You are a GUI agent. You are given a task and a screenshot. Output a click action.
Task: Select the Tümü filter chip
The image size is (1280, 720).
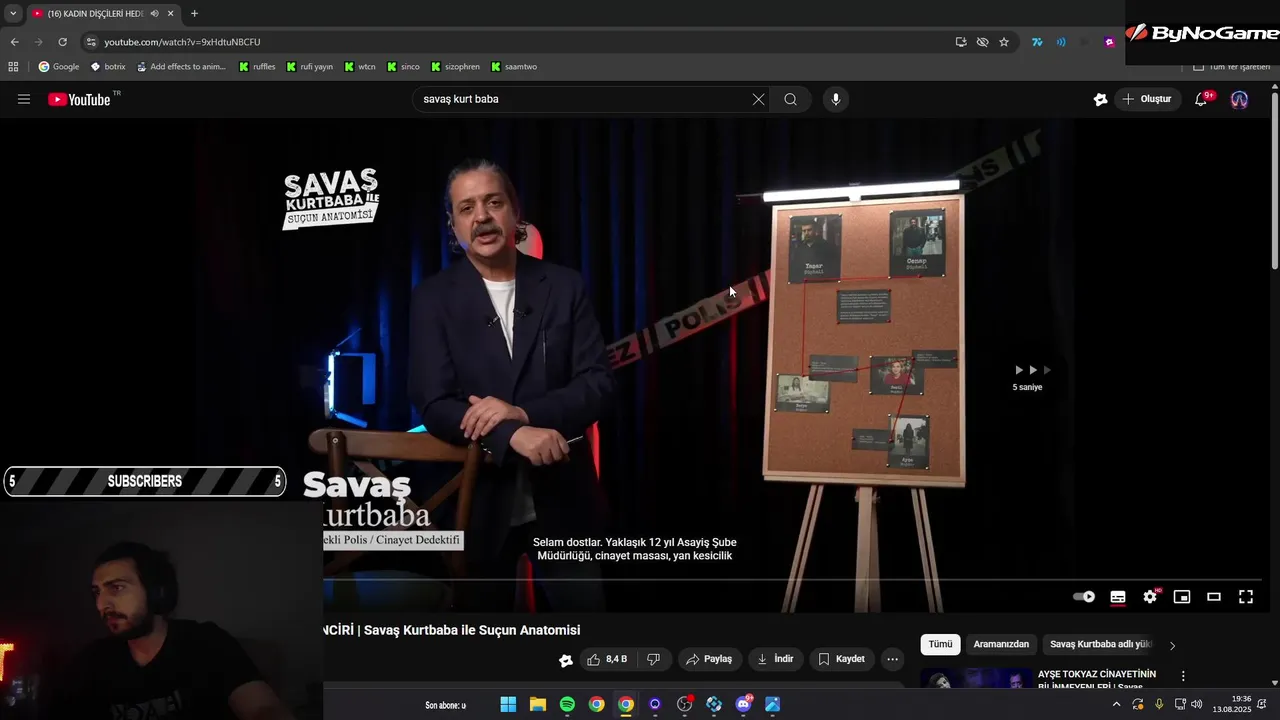click(941, 644)
